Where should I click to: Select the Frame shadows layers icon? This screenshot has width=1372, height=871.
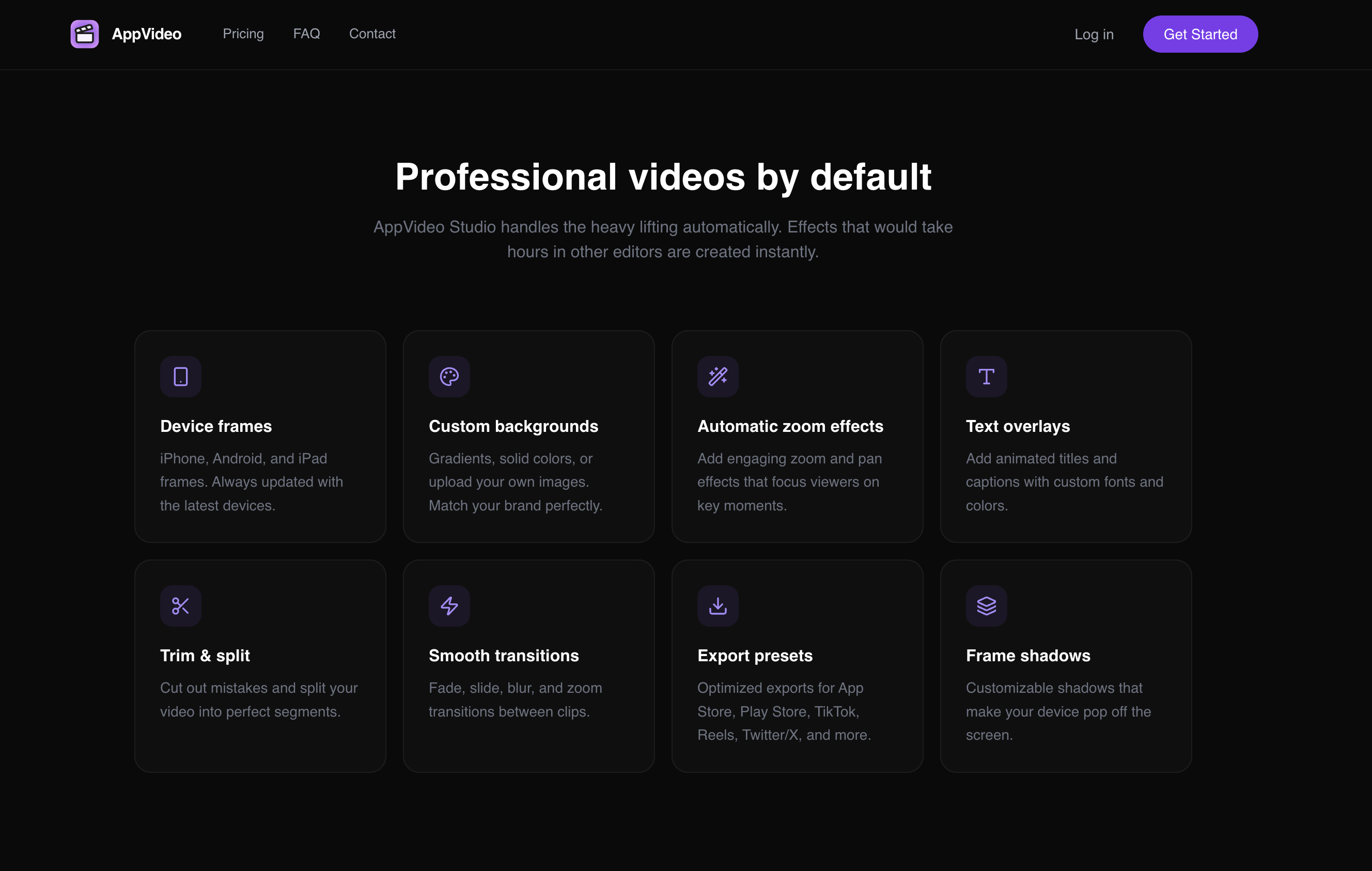coord(986,605)
